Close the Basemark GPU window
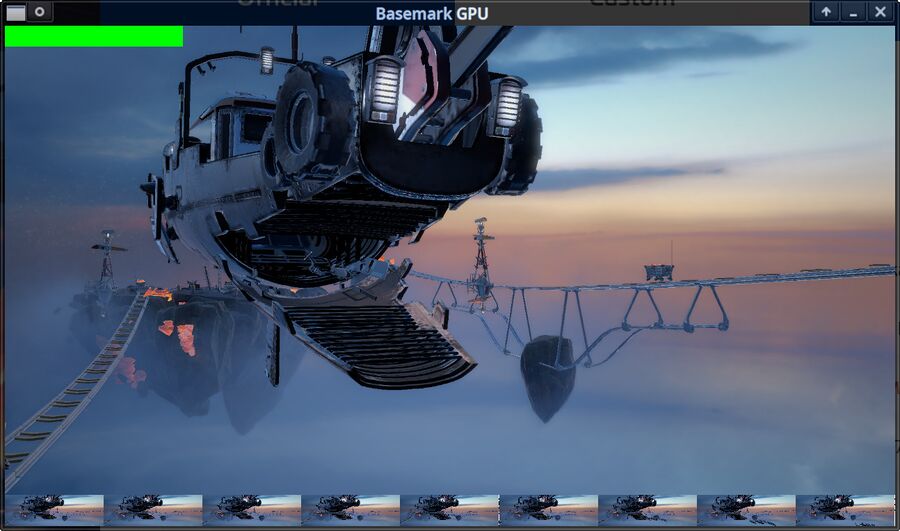The image size is (900, 531). click(x=880, y=11)
